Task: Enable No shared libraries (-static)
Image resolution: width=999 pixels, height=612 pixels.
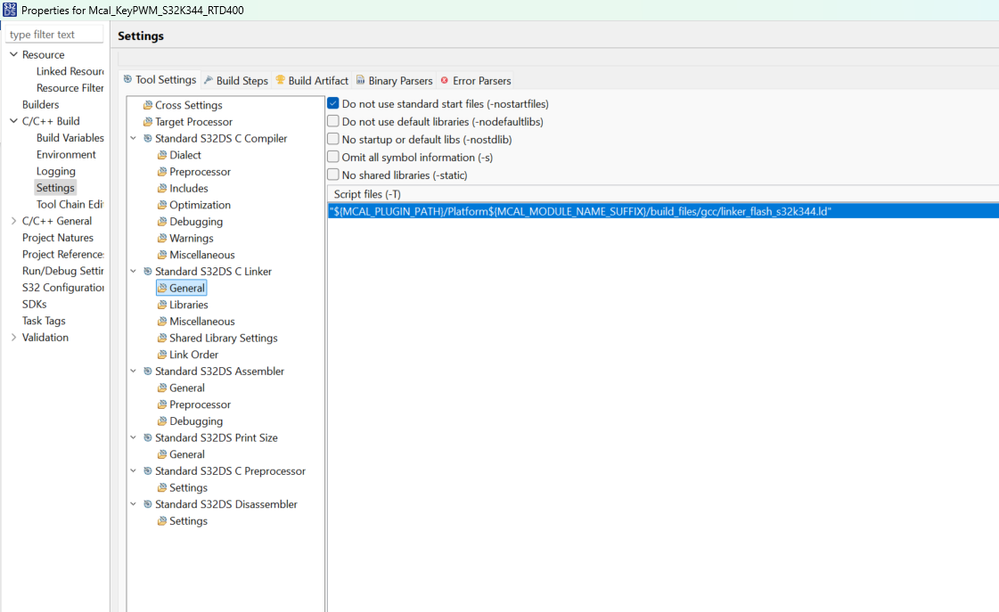Action: click(333, 174)
